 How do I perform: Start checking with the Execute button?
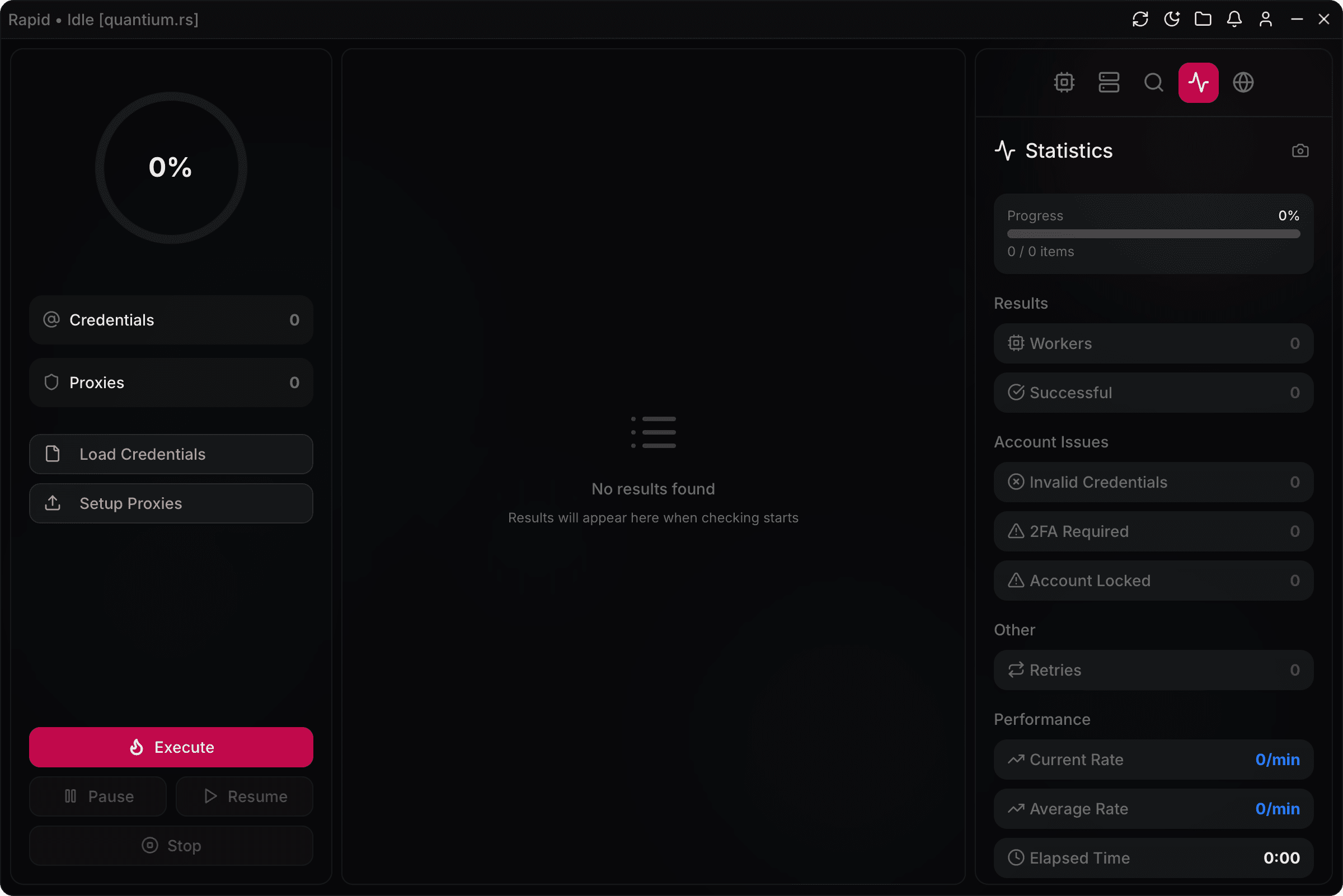pos(171,747)
